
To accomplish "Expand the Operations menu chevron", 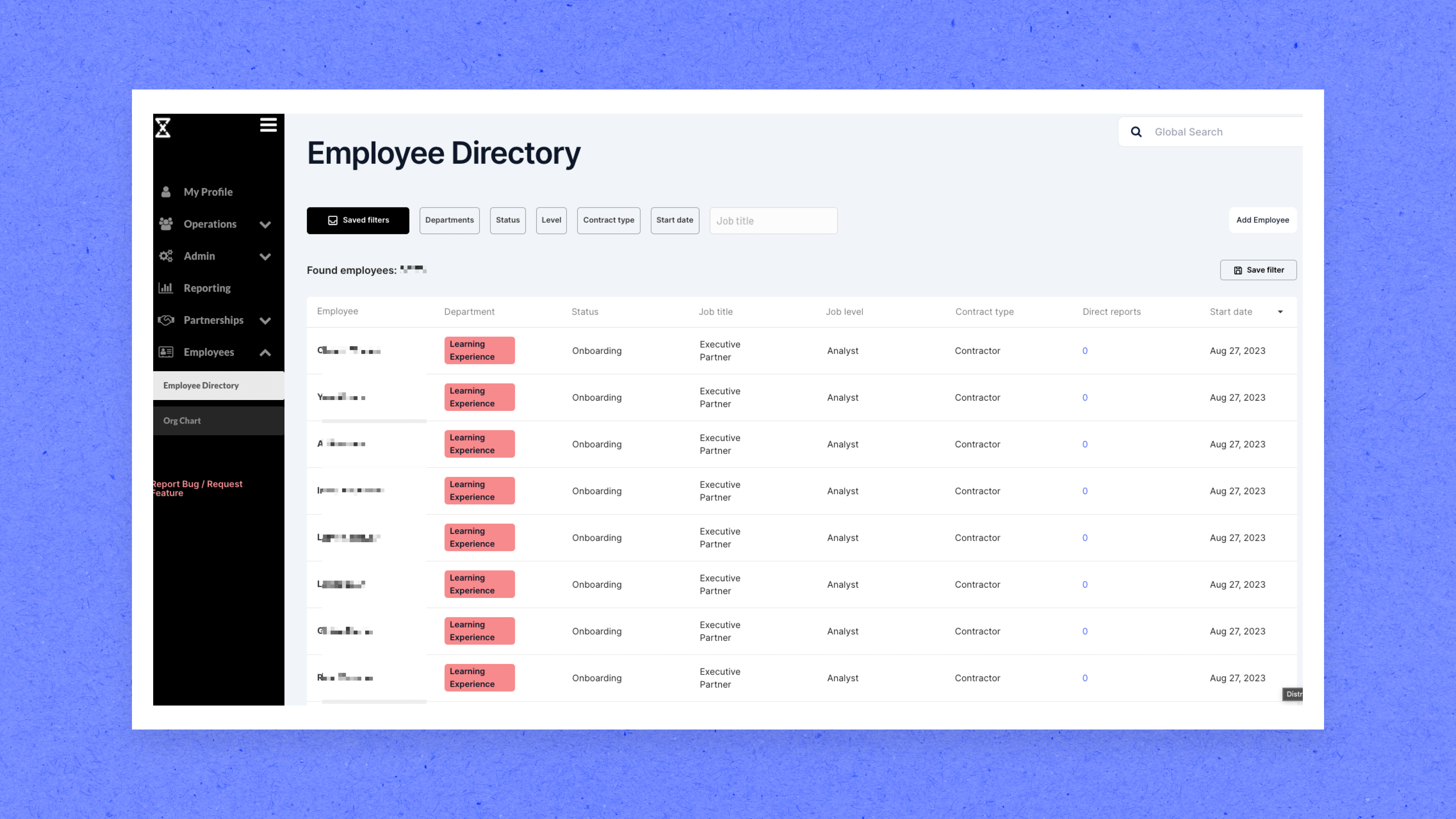I will click(x=265, y=224).
